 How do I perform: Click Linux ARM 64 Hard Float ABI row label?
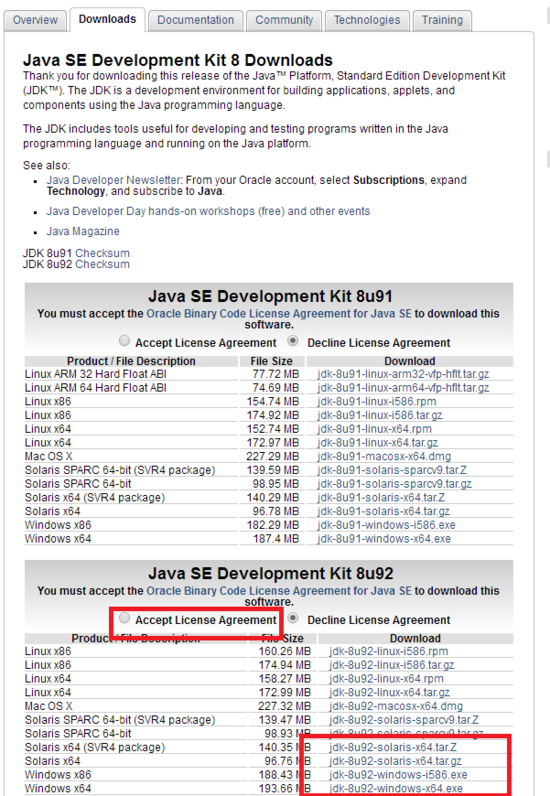(95, 388)
